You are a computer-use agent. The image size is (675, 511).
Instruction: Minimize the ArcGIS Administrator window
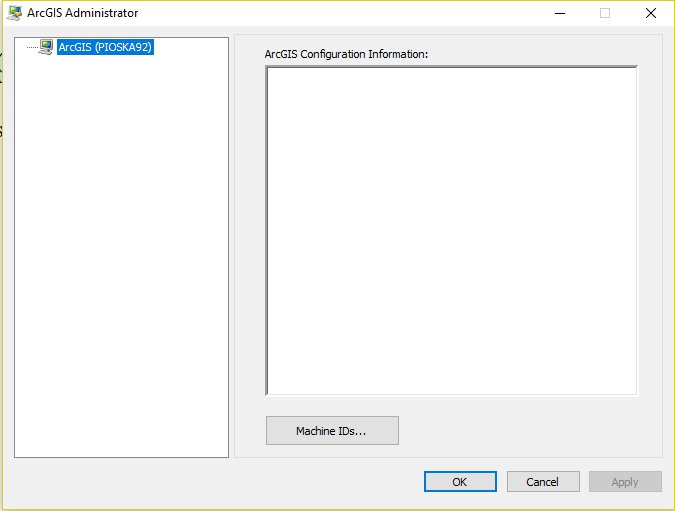(560, 13)
